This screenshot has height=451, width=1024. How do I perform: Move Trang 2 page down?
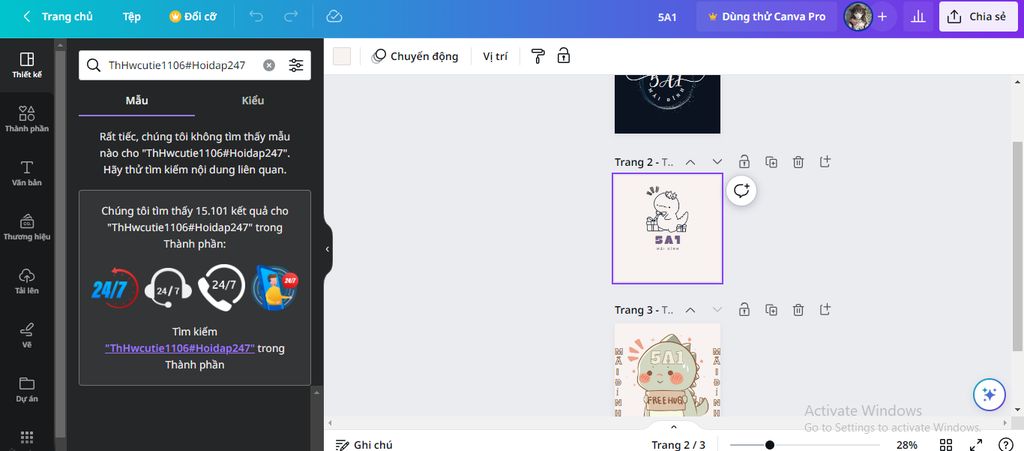pyautogui.click(x=717, y=162)
